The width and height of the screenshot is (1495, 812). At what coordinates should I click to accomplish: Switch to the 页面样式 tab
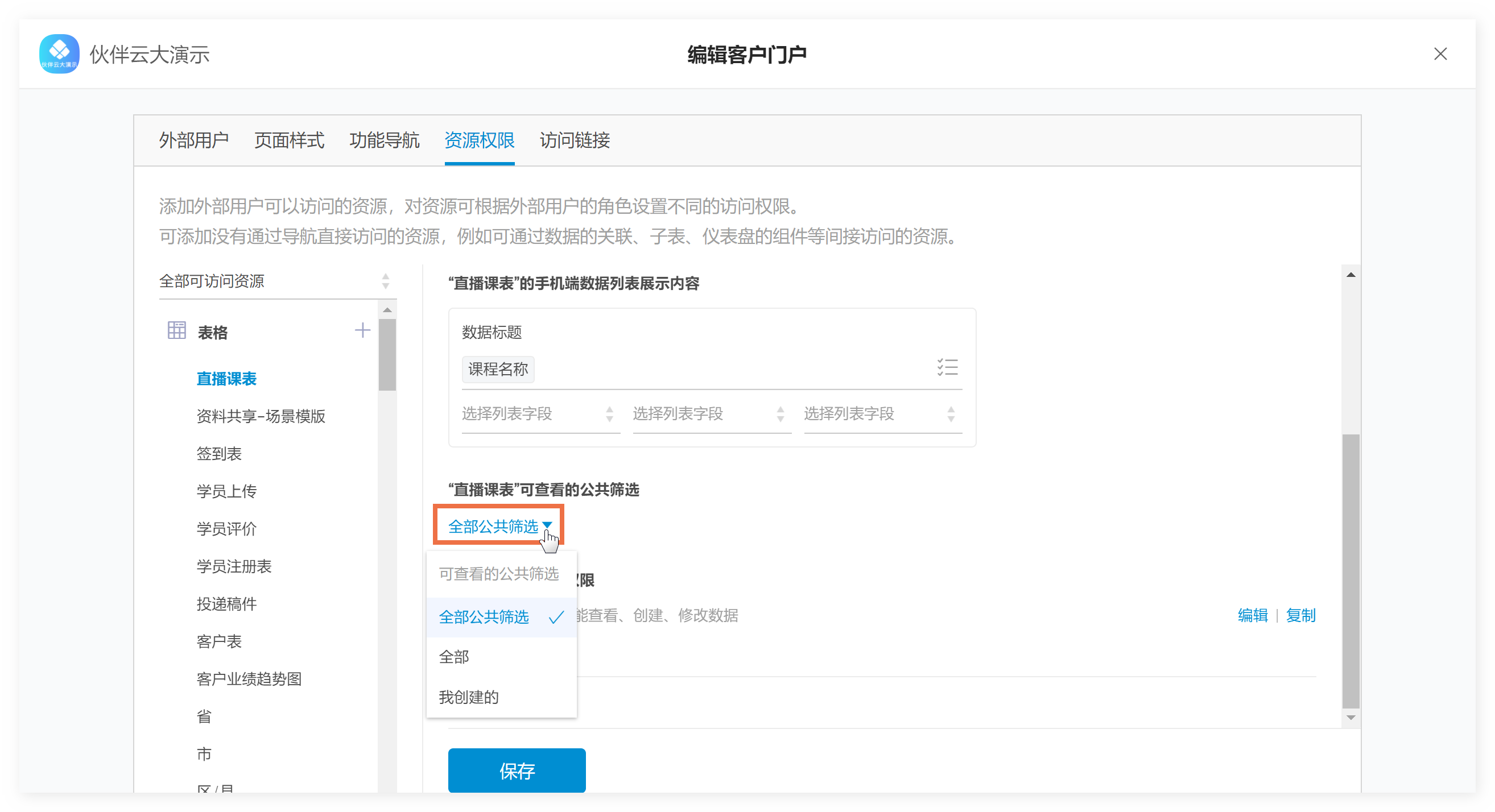pos(289,140)
